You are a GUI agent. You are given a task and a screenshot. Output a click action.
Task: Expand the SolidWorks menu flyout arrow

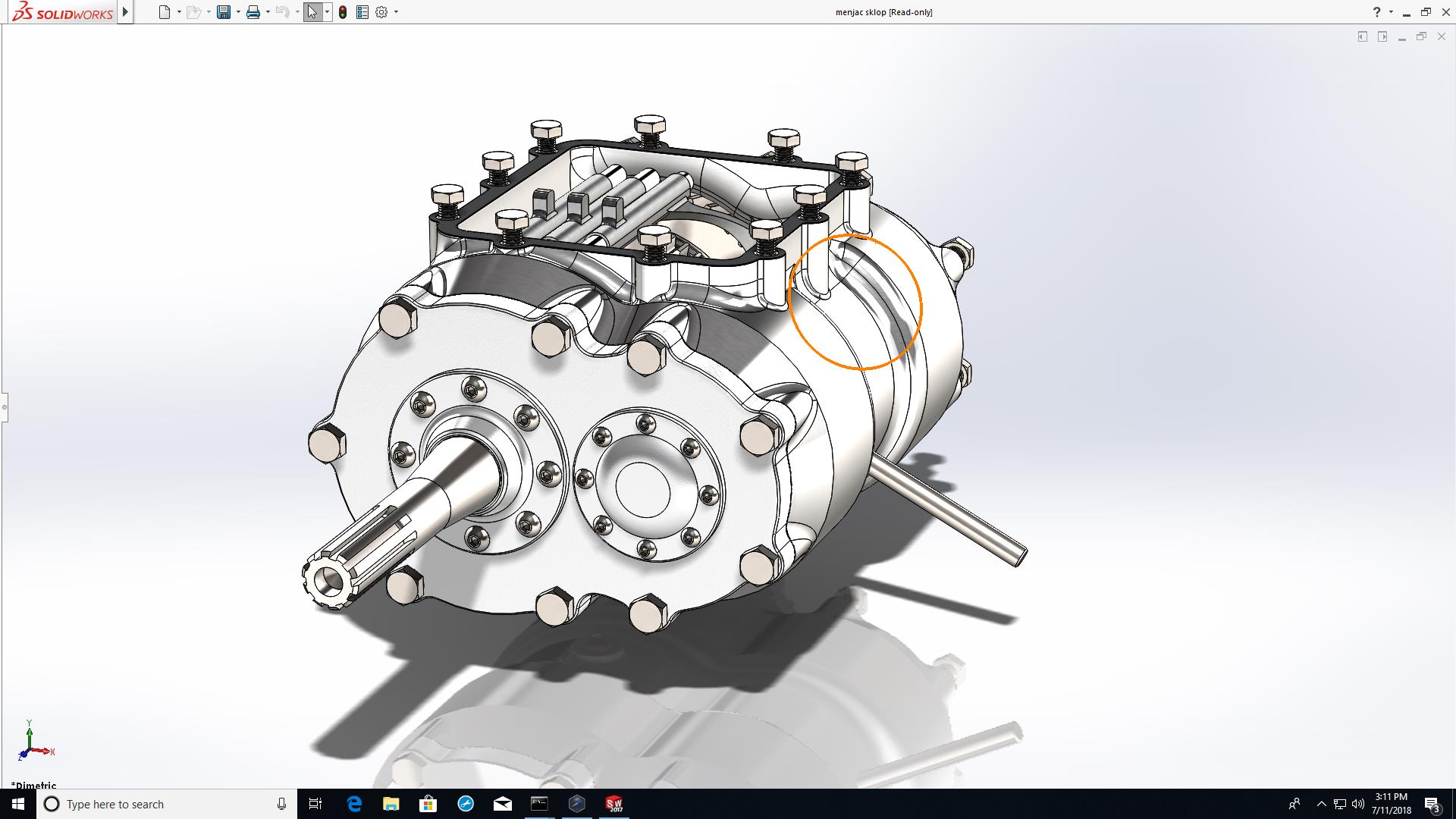pyautogui.click(x=126, y=12)
